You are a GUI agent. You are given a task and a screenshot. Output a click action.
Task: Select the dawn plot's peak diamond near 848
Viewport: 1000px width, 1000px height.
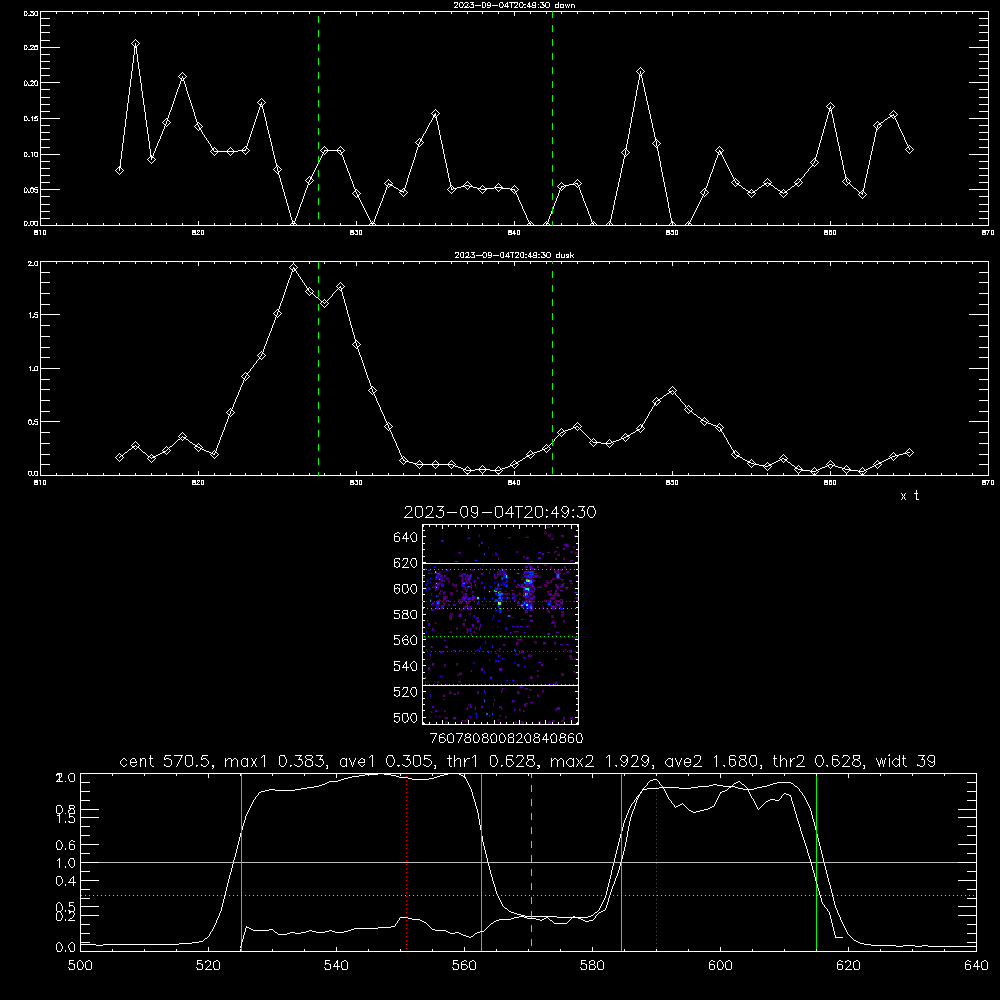(x=640, y=71)
